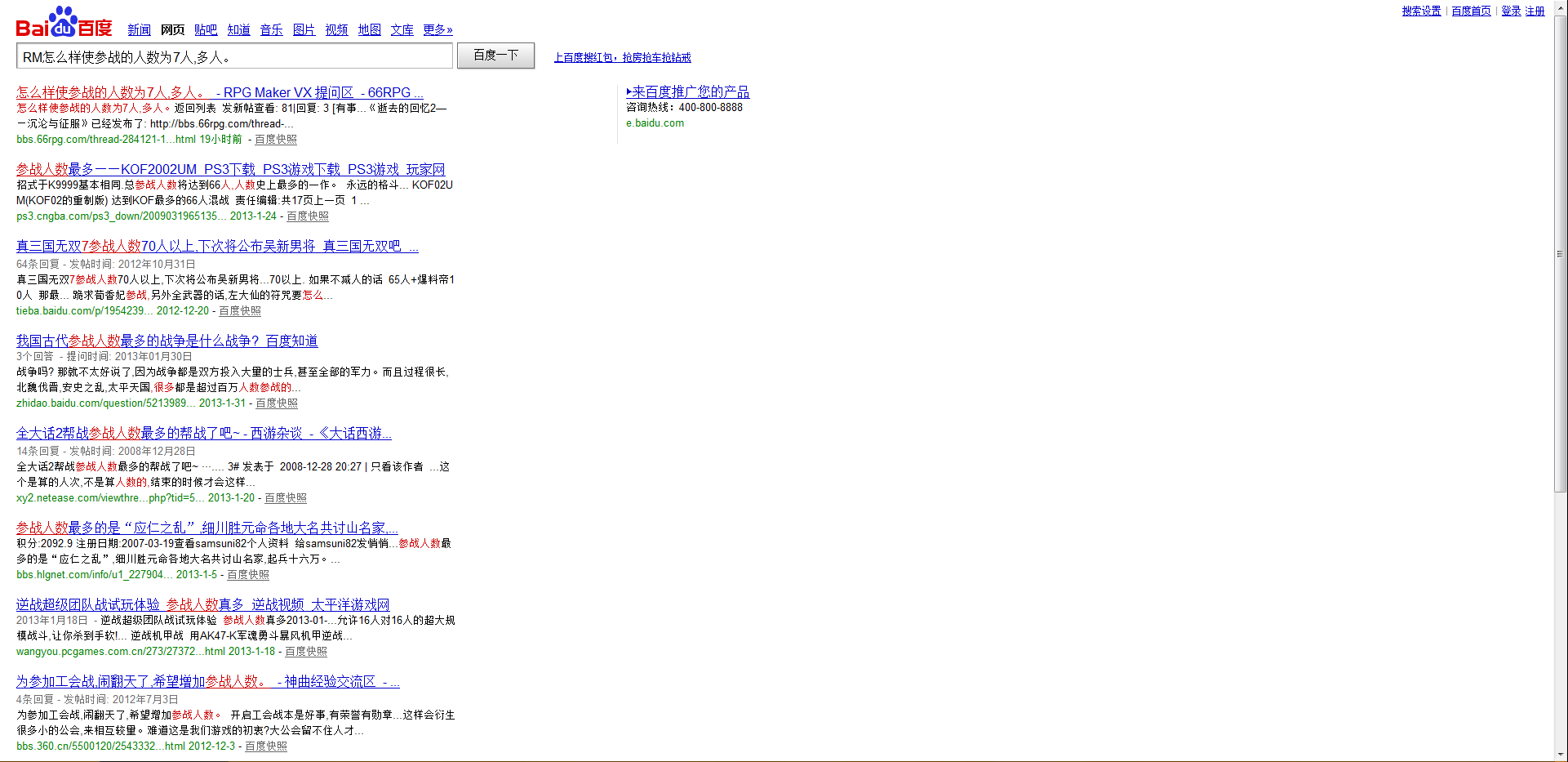Open the 来百度推广您的产品 ad link
The height and width of the screenshot is (762, 1568).
[x=687, y=92]
